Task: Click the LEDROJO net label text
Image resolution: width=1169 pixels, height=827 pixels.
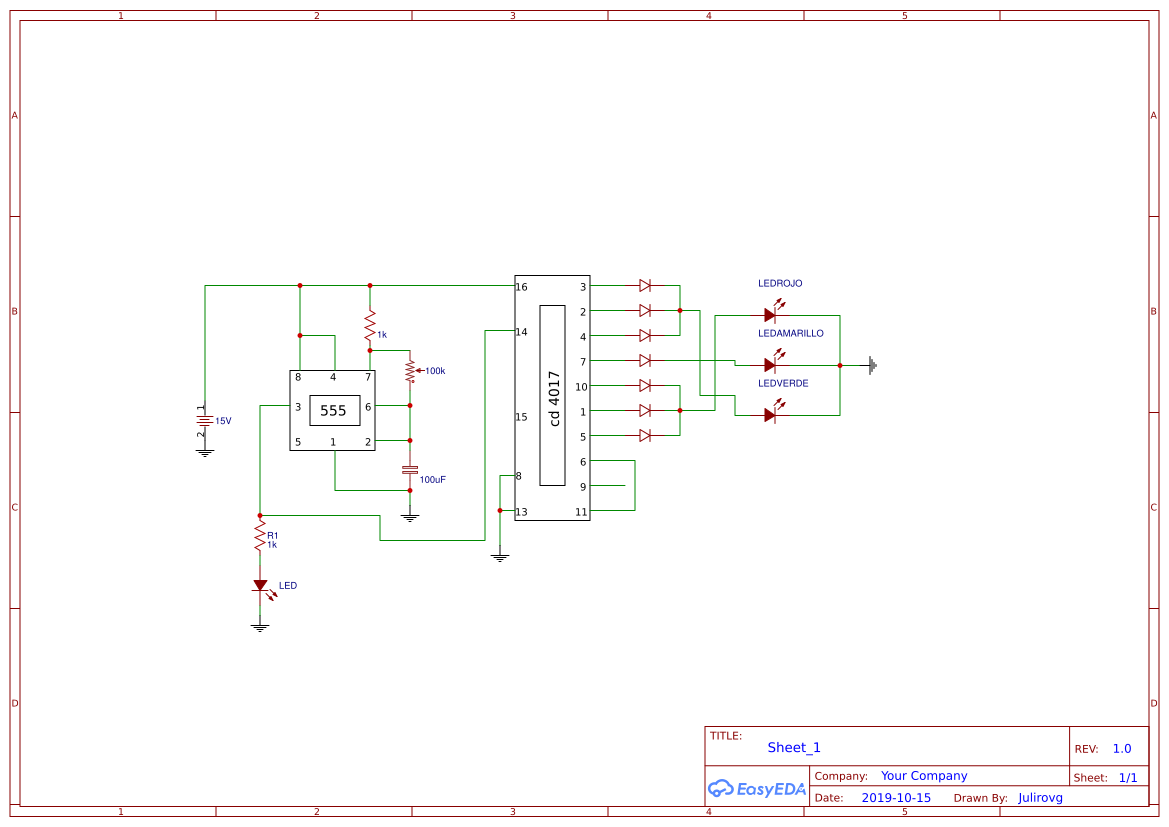Action: 780,283
